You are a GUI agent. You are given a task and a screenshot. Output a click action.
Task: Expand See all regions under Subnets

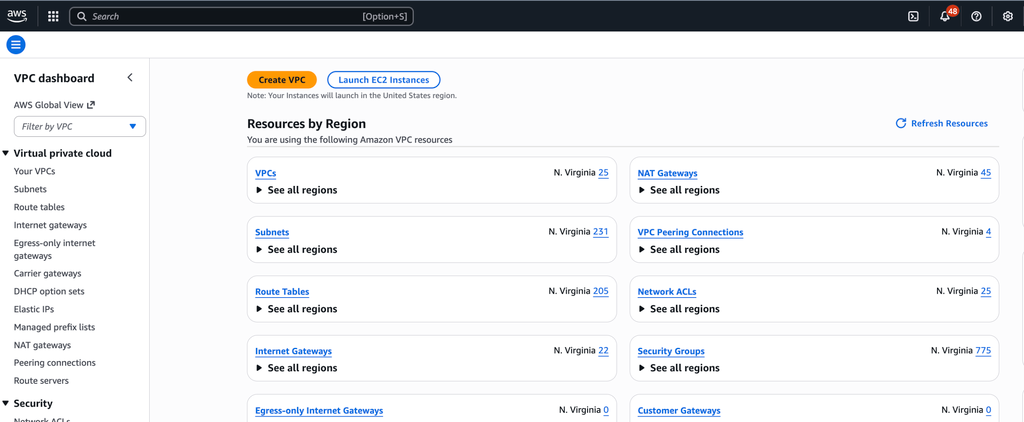[297, 250]
